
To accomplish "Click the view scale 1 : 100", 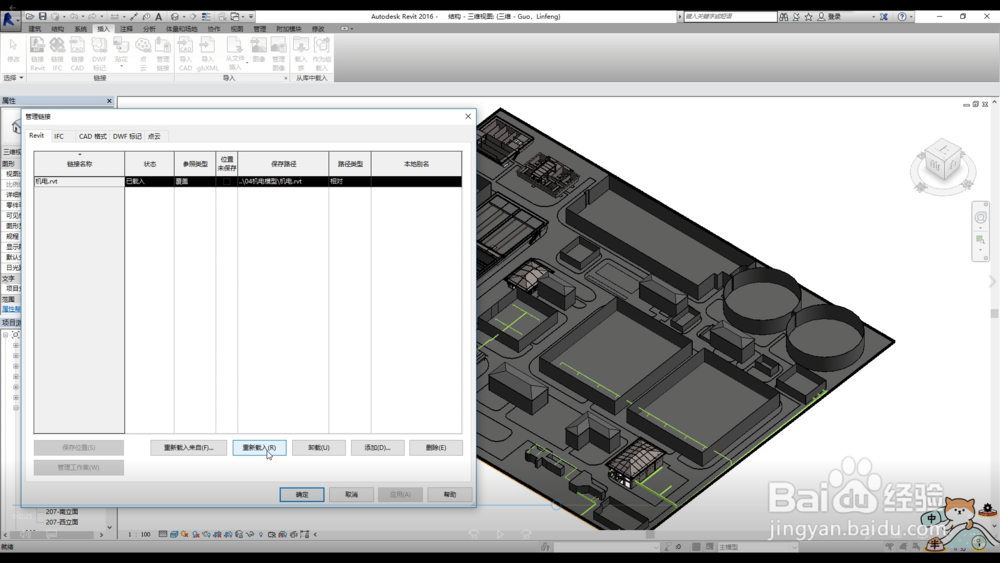I will [139, 534].
